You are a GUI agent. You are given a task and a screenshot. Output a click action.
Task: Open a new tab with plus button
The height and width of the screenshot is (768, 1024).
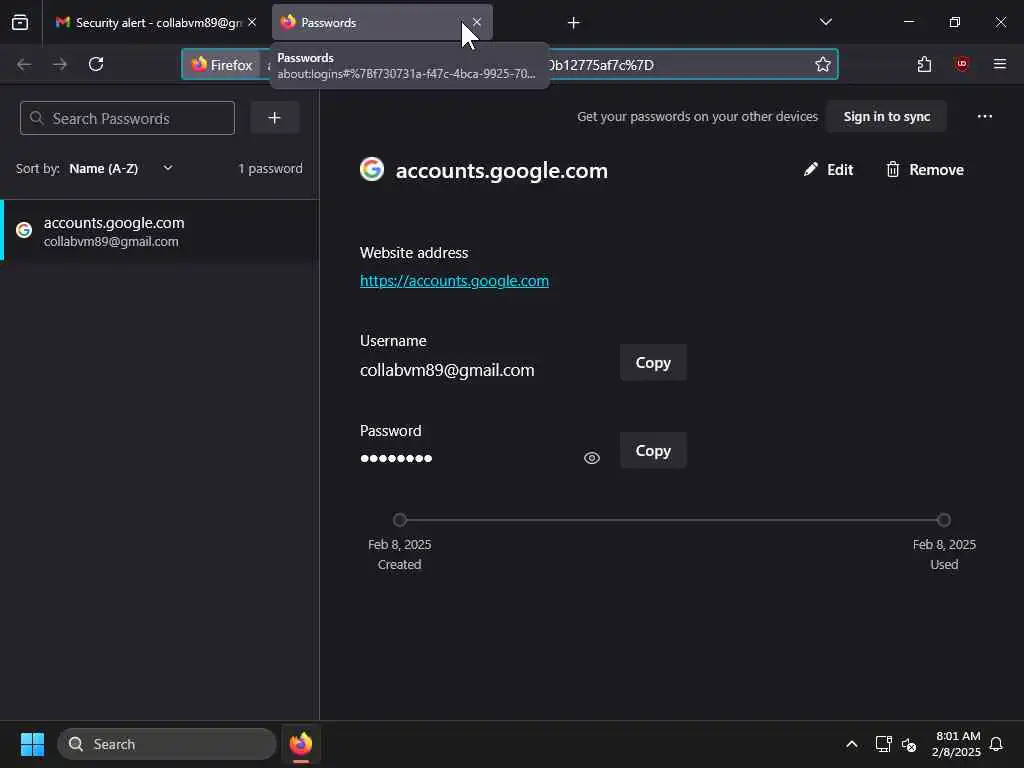pos(573,23)
